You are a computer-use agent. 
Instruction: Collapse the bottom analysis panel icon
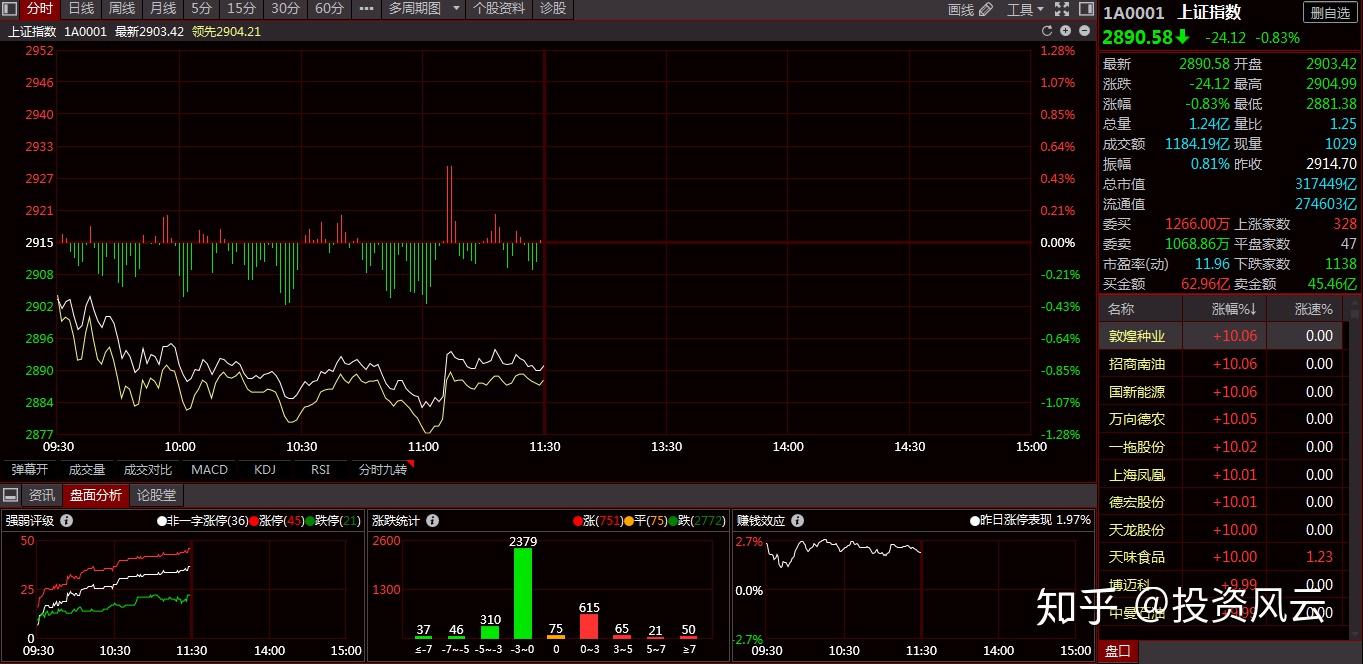coord(10,495)
